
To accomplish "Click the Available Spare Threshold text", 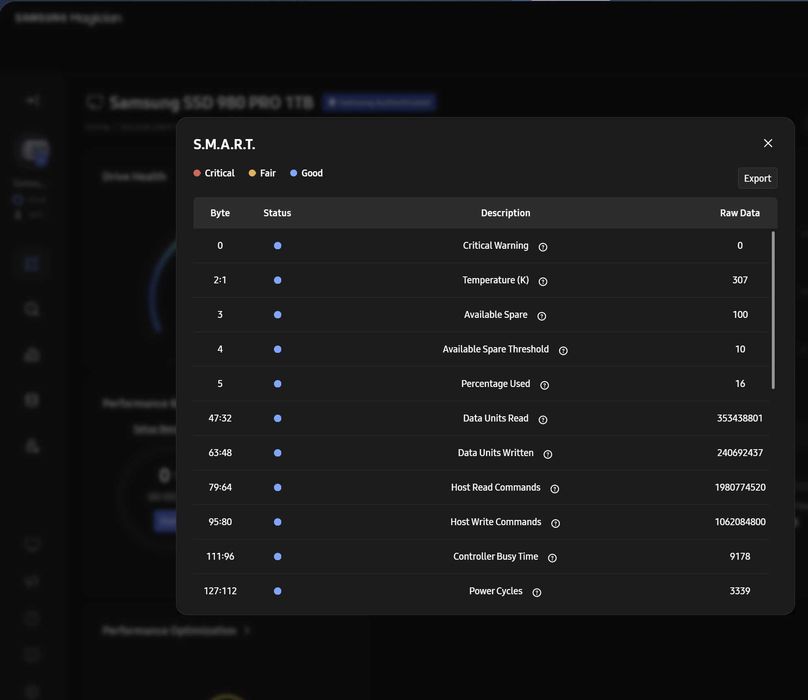I will [x=495, y=349].
